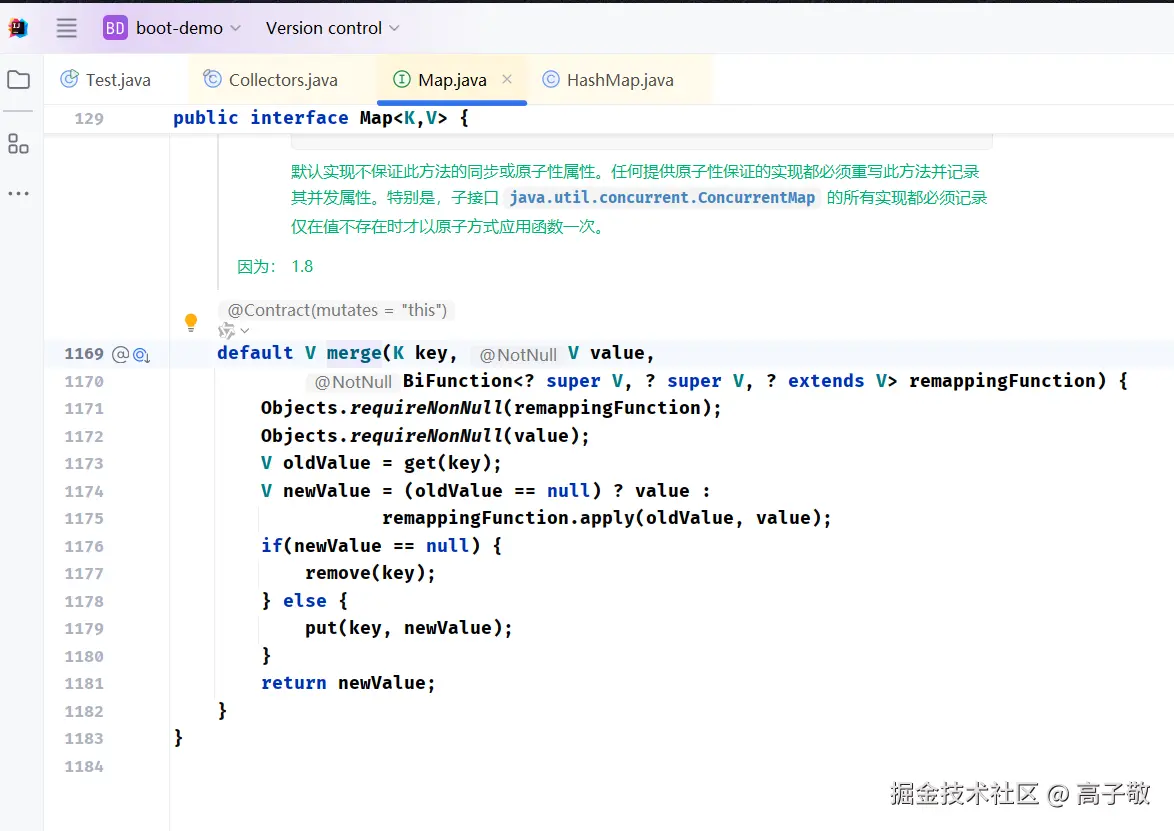Open the IntelliJ IDEA logo menu
This screenshot has height=831, width=1174.
(x=18, y=28)
